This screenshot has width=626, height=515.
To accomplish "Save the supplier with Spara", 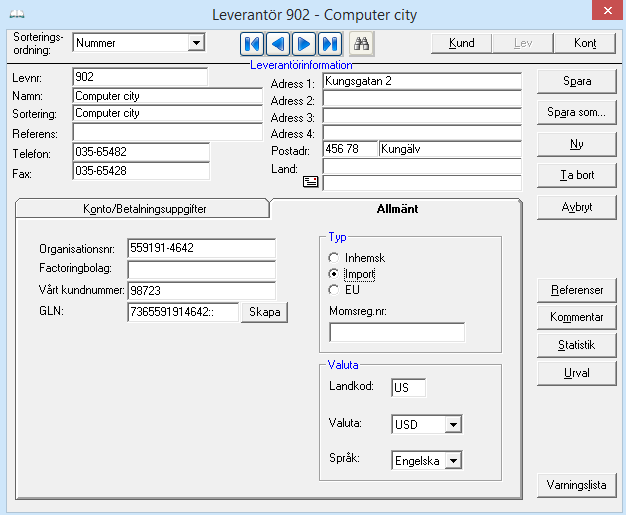I will click(577, 81).
